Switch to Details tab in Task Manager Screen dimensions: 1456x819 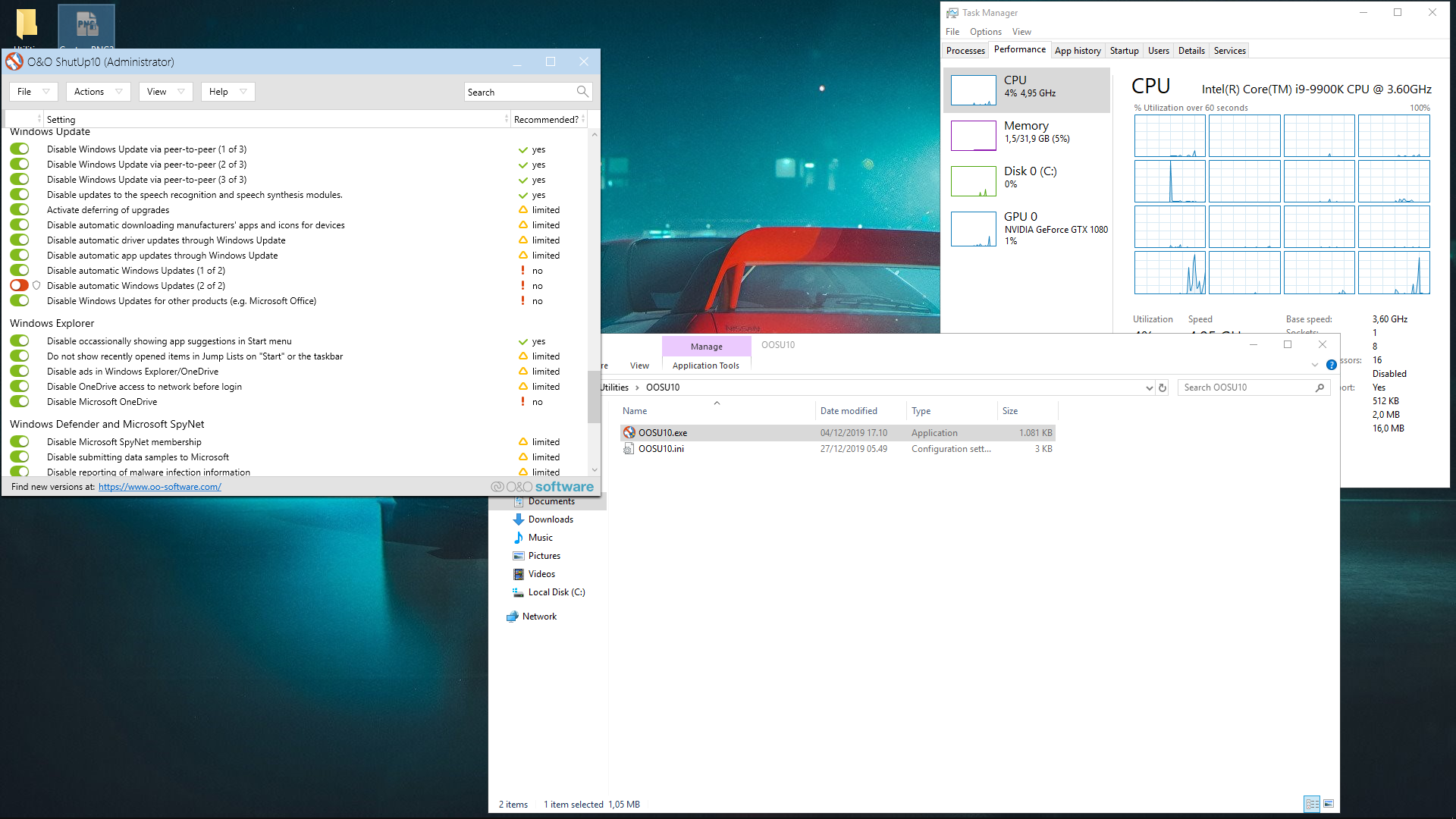(1191, 51)
